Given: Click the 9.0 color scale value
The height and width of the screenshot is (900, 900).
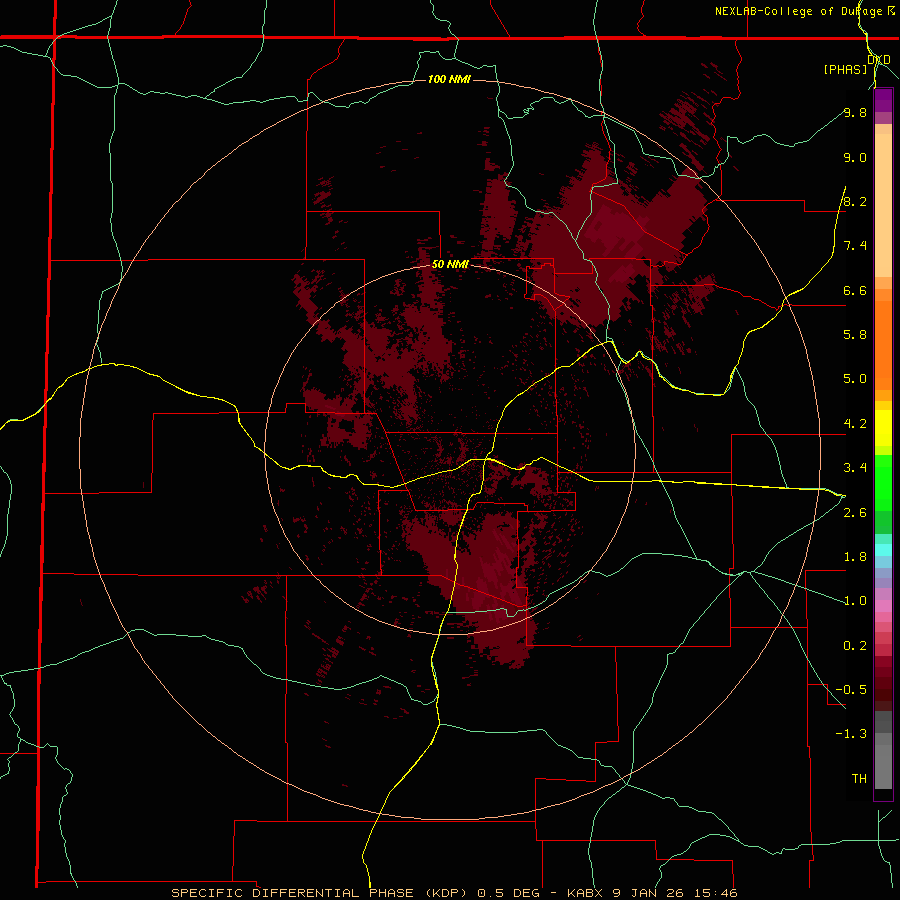Looking at the screenshot, I should [x=855, y=157].
